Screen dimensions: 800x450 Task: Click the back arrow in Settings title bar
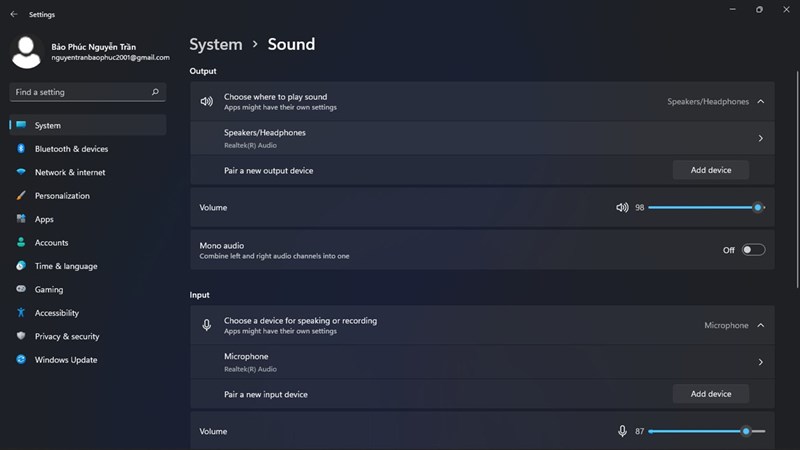point(13,15)
